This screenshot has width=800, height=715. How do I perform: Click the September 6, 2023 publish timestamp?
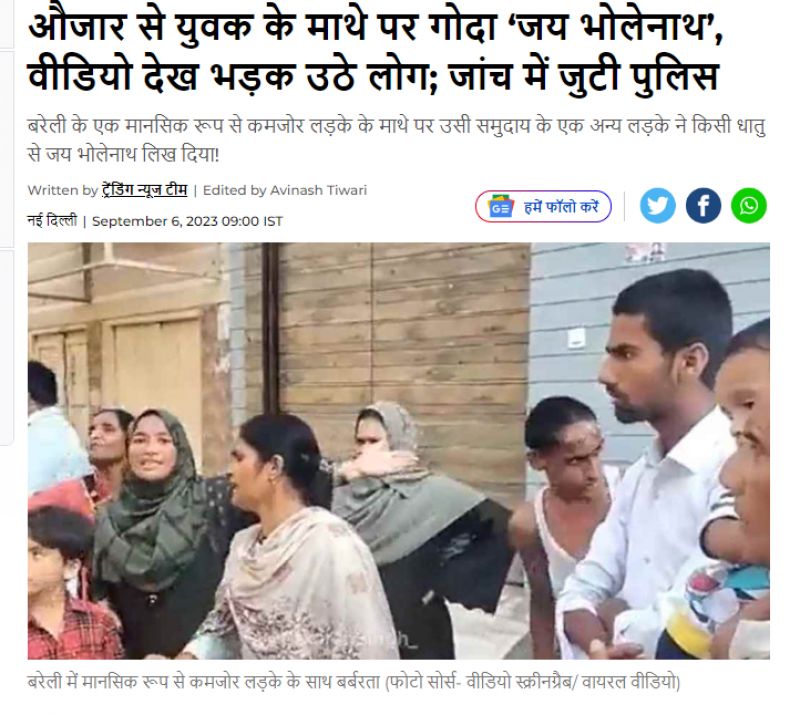pyautogui.click(x=187, y=221)
